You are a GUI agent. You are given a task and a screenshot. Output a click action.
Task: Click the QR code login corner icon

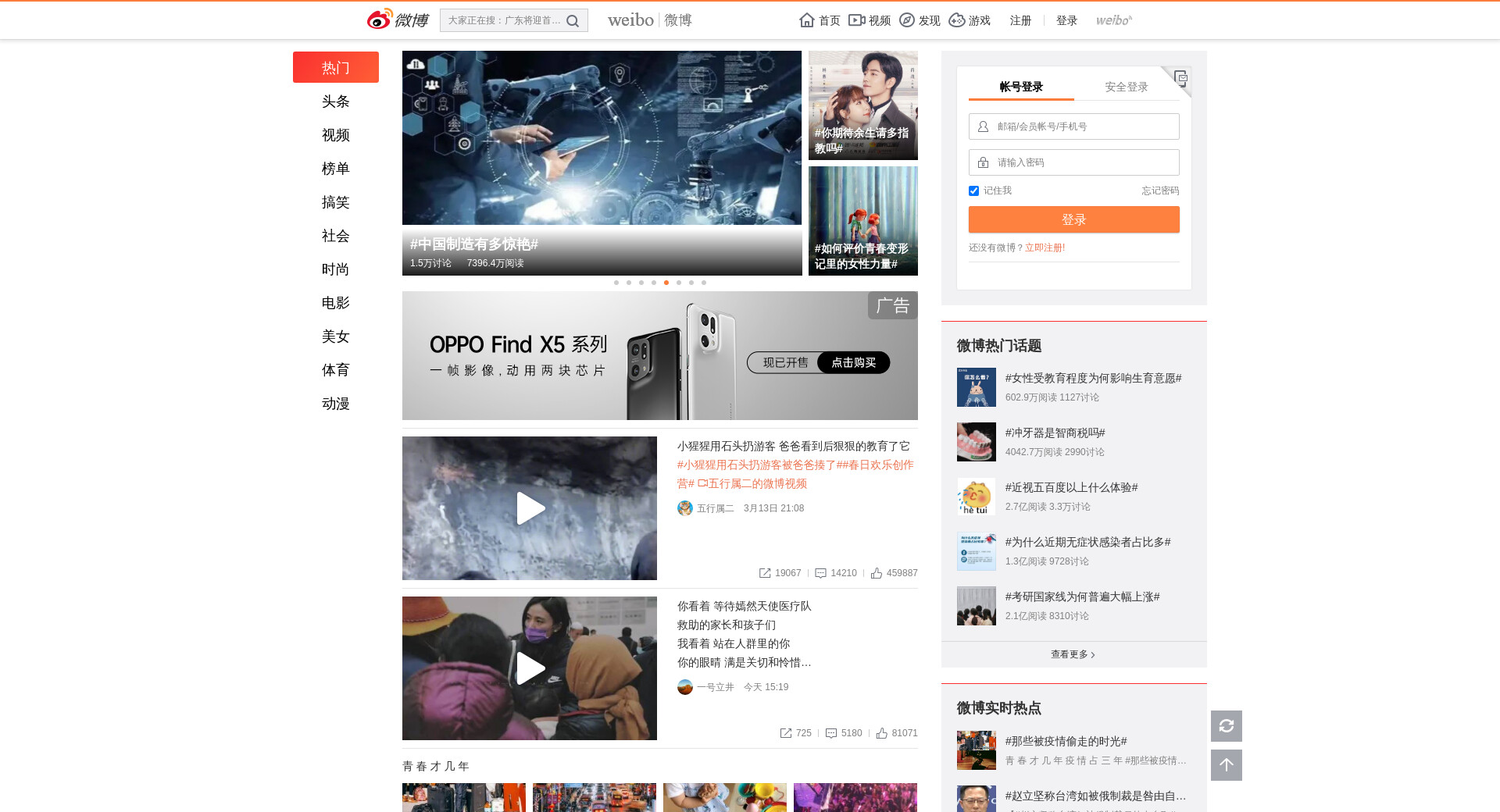[1180, 77]
